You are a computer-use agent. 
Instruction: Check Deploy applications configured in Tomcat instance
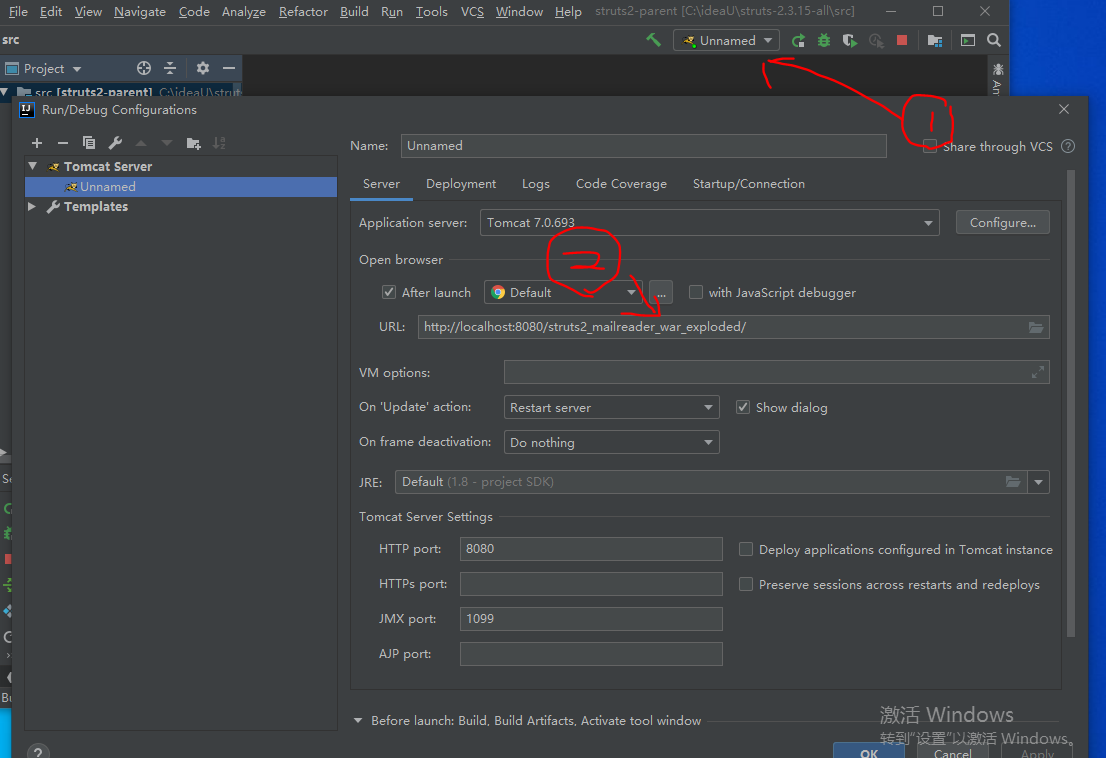coord(746,549)
